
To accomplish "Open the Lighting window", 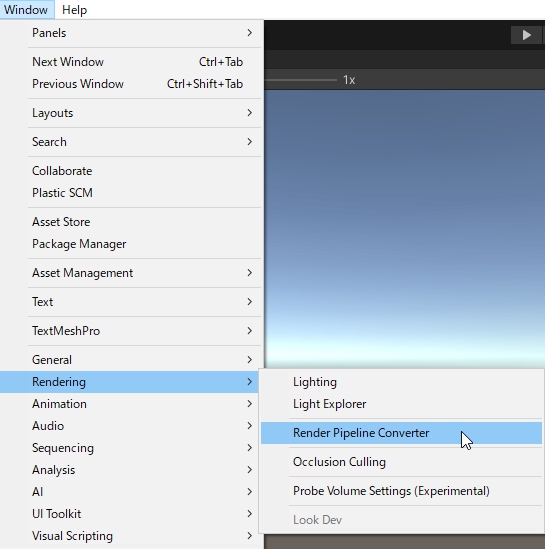I will [x=401, y=382].
